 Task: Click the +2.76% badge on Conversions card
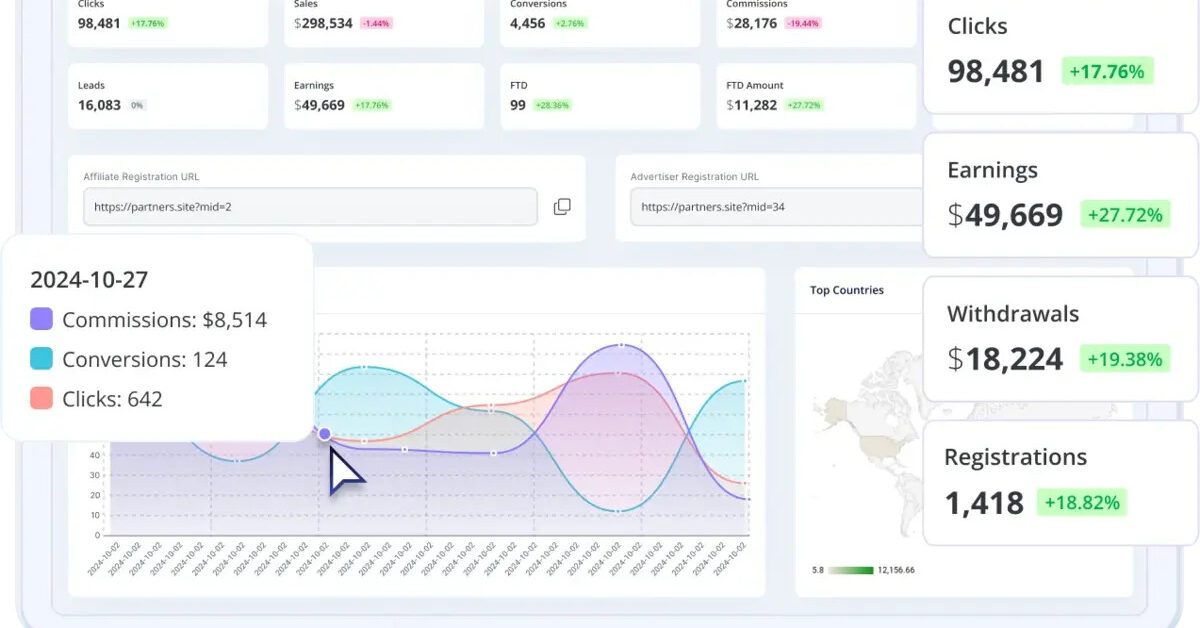click(x=570, y=23)
